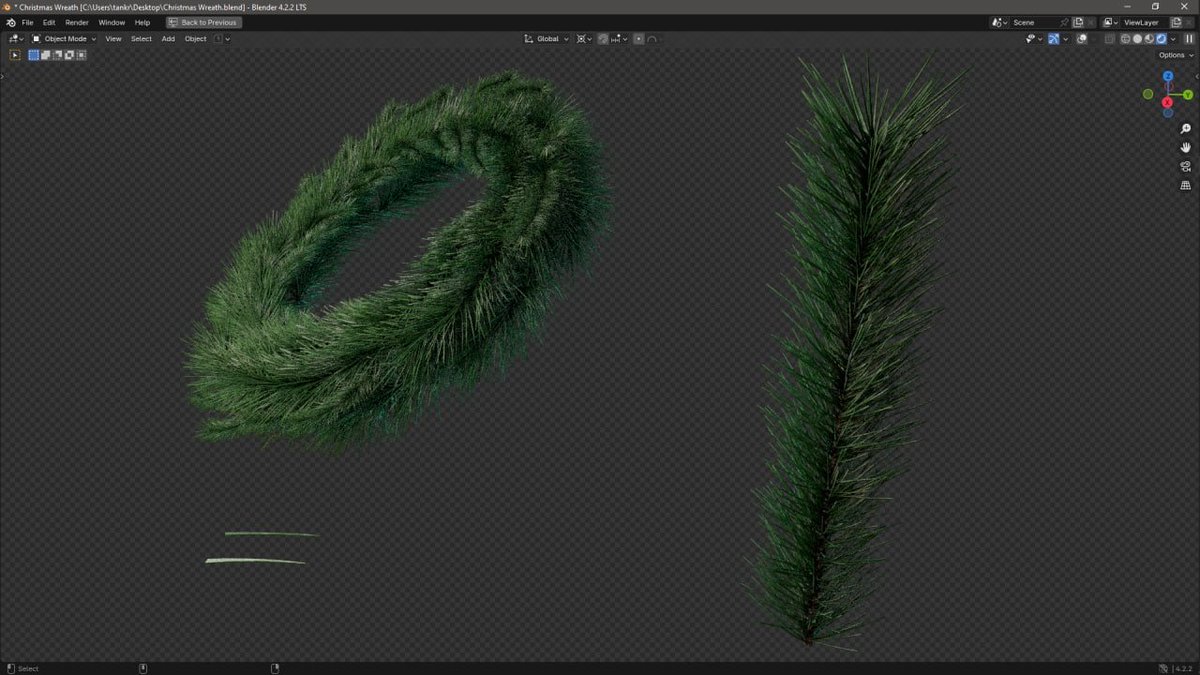The image size is (1200, 675).
Task: Open the Add menu
Action: coord(168,38)
